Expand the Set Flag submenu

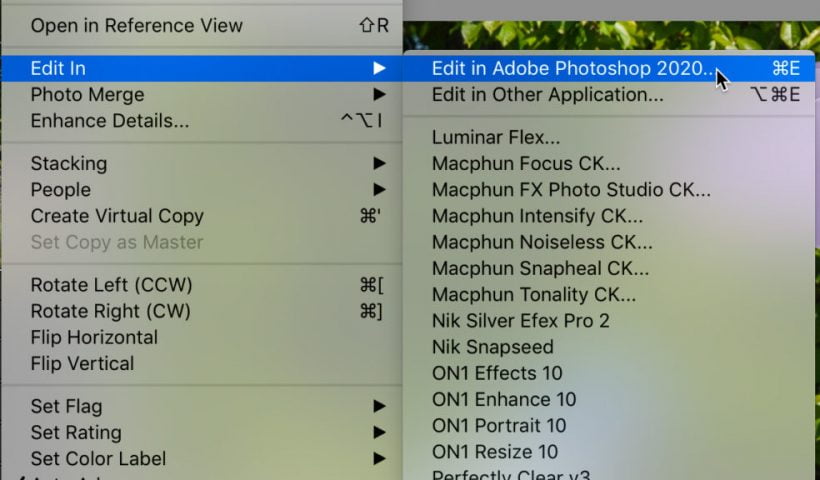201,406
